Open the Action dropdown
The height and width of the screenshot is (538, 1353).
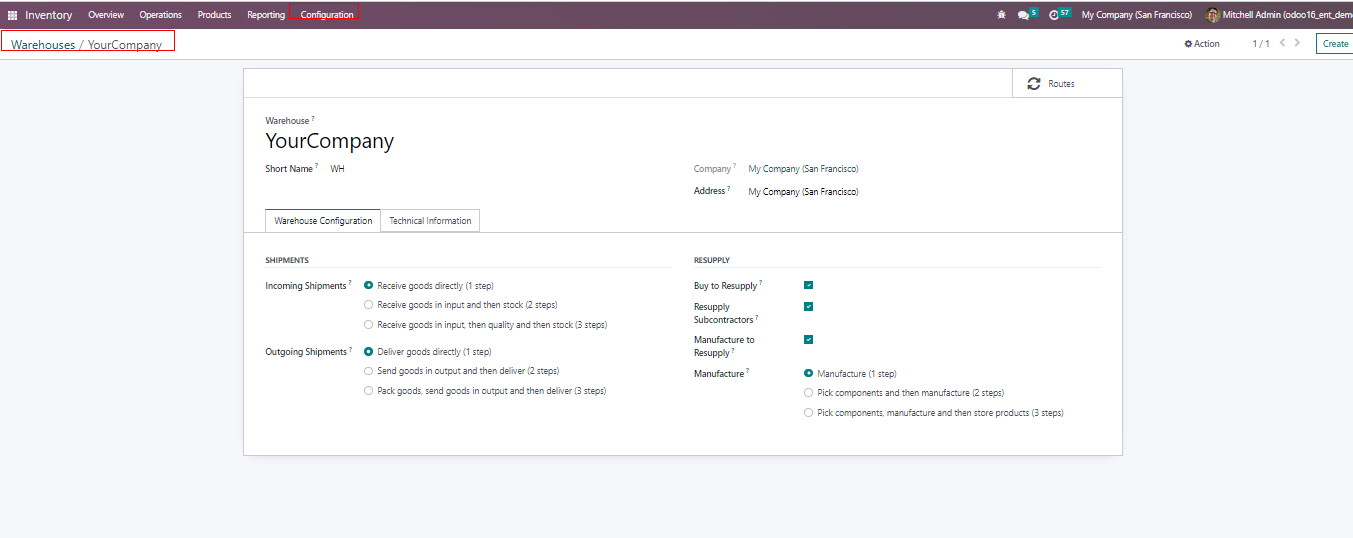click(x=1202, y=44)
